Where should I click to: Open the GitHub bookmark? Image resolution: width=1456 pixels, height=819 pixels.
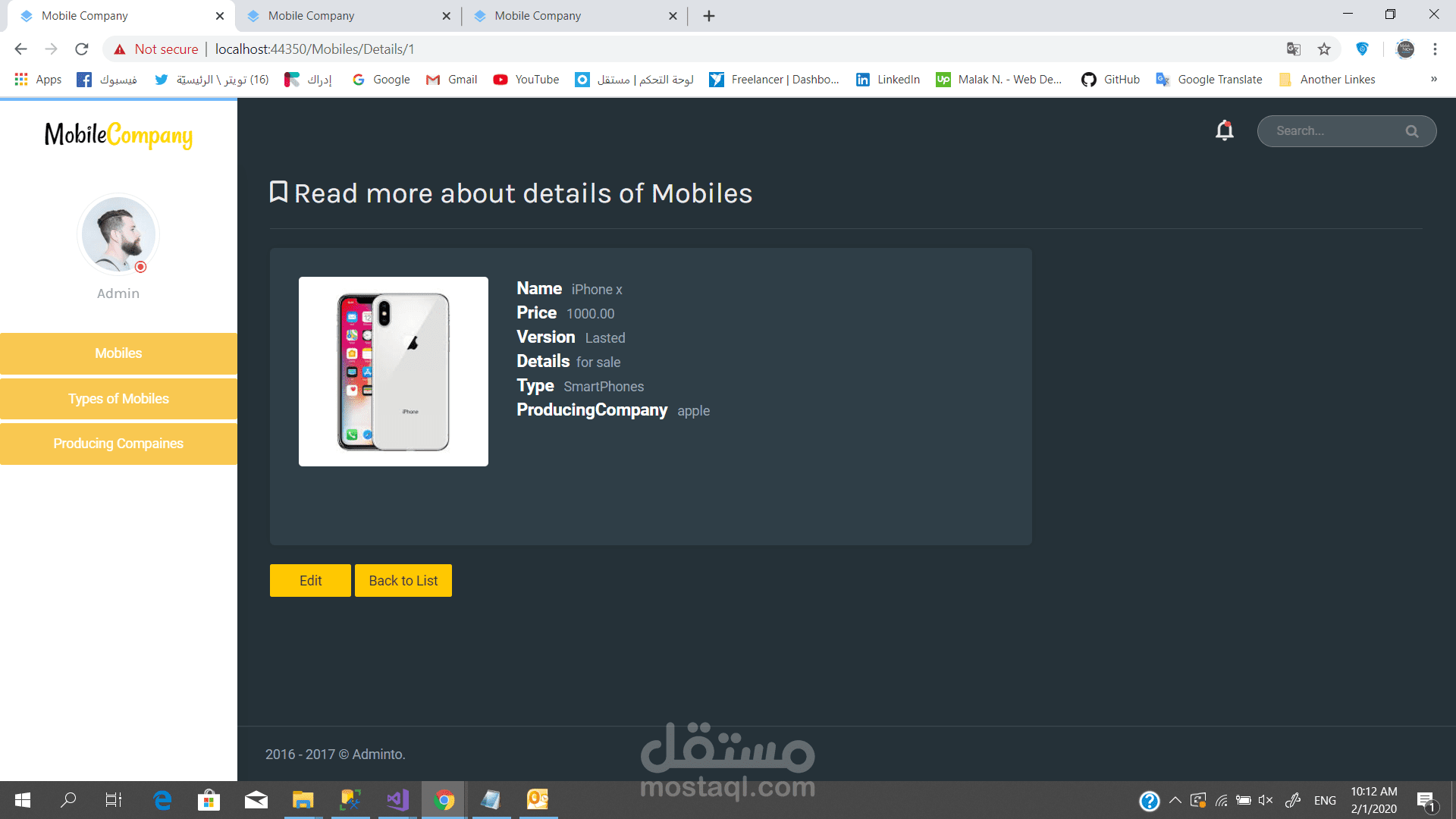point(1110,80)
